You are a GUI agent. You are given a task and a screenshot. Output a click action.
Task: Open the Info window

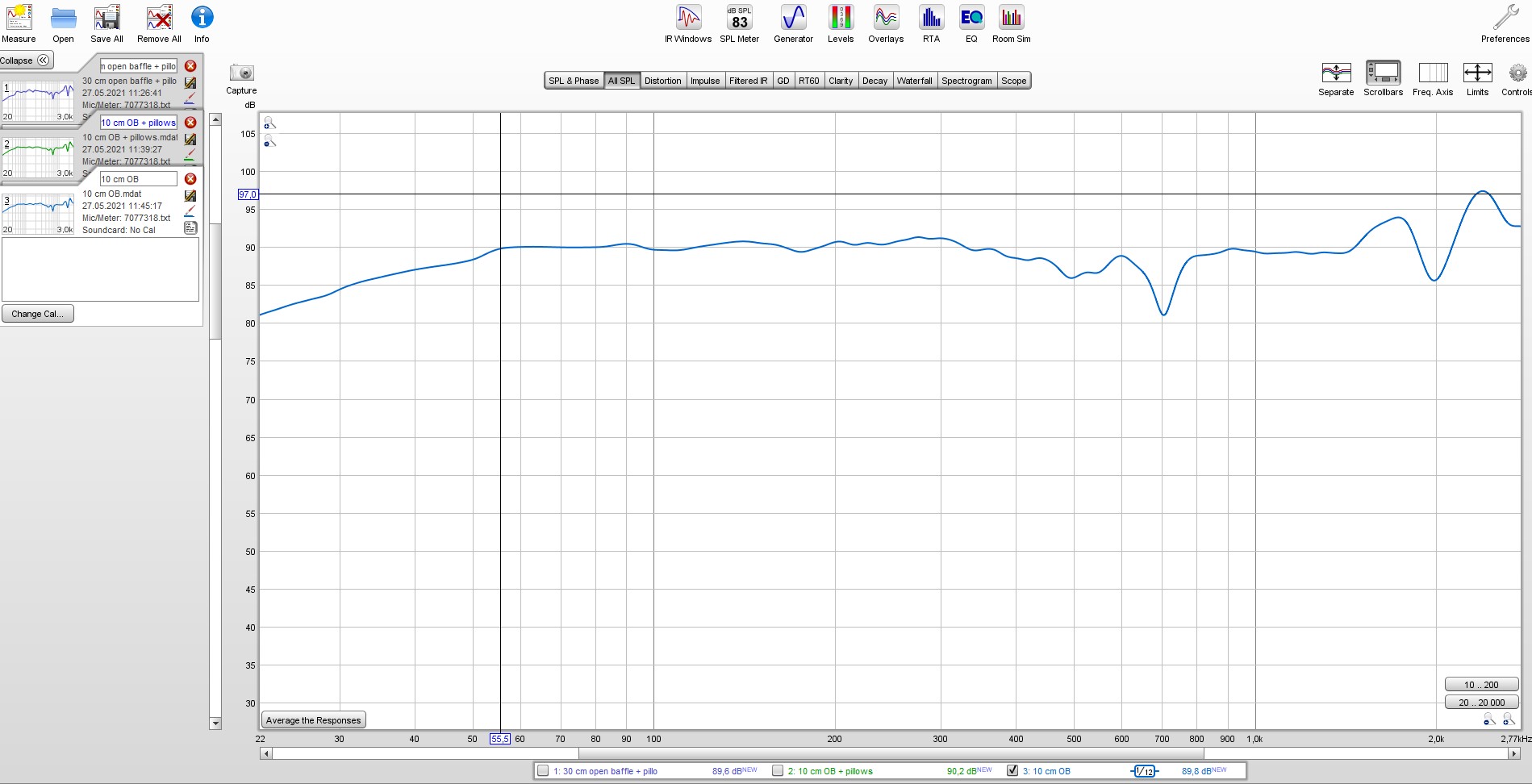(202, 23)
